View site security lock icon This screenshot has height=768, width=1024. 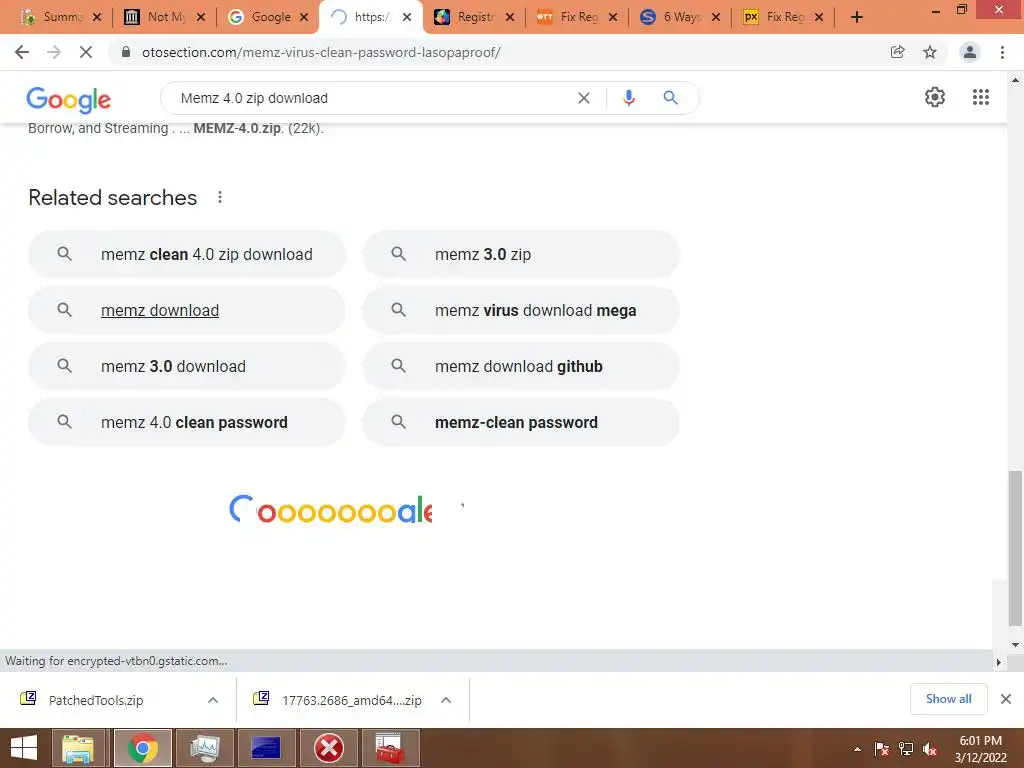point(125,52)
